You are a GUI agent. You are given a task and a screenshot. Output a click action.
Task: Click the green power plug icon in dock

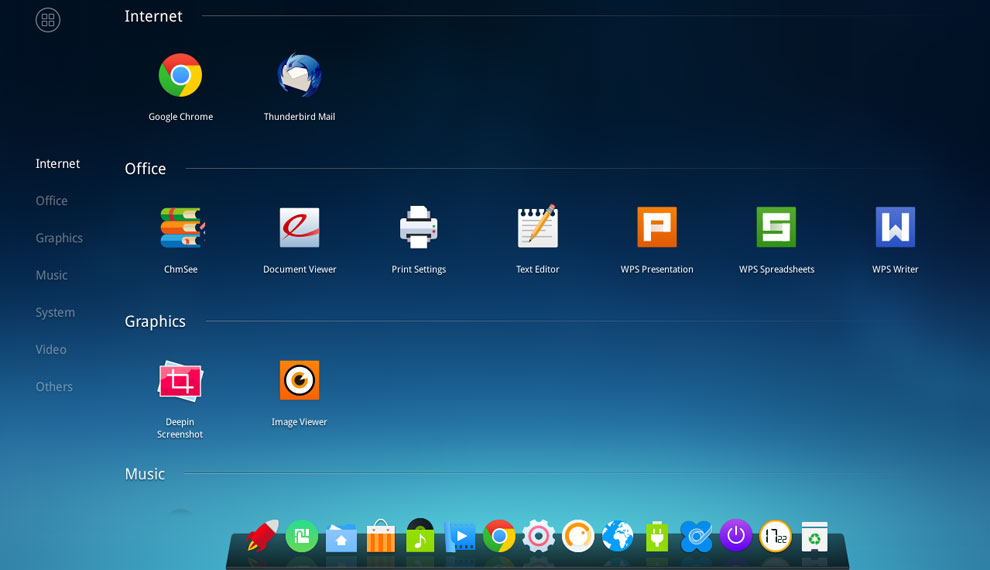[x=657, y=537]
